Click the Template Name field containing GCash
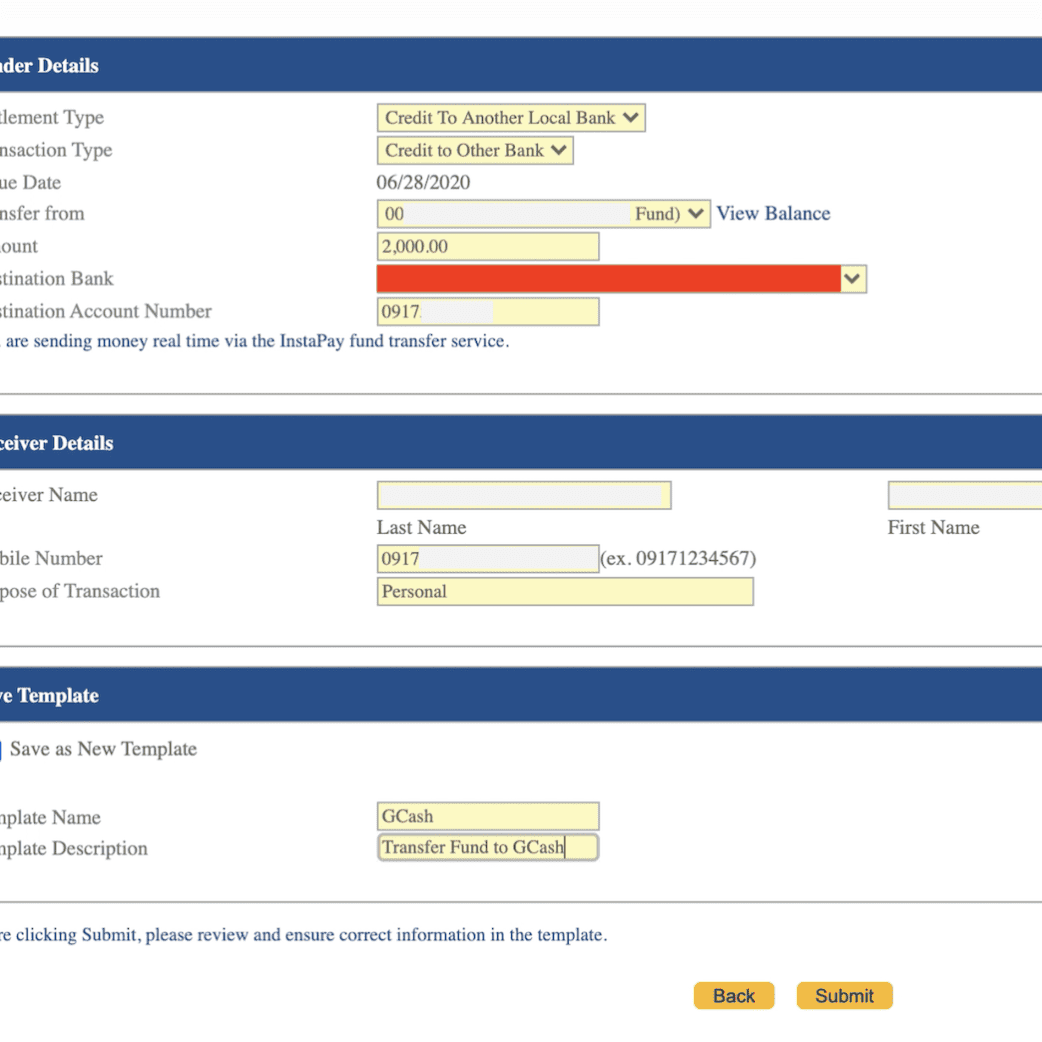The image size is (1042, 1042). [x=487, y=816]
